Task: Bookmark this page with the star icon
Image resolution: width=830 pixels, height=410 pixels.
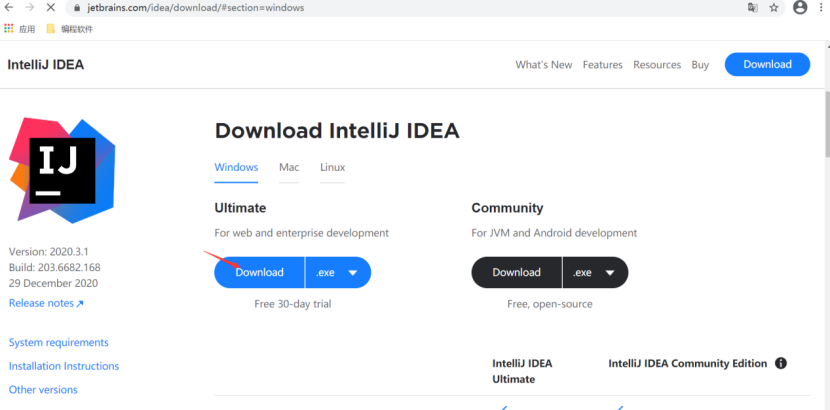Action: pyautogui.click(x=774, y=7)
